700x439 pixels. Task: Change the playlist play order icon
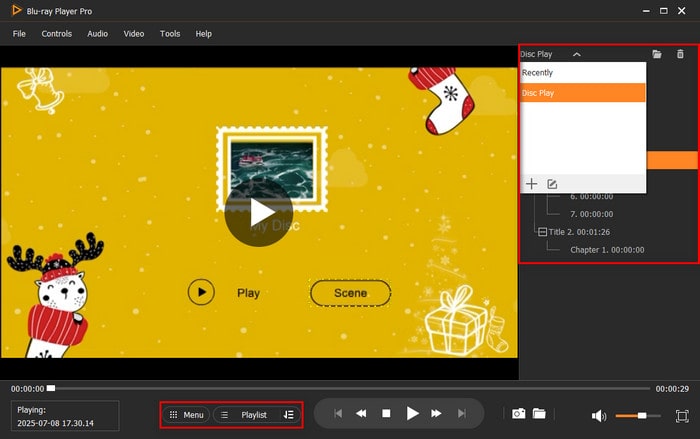288,414
